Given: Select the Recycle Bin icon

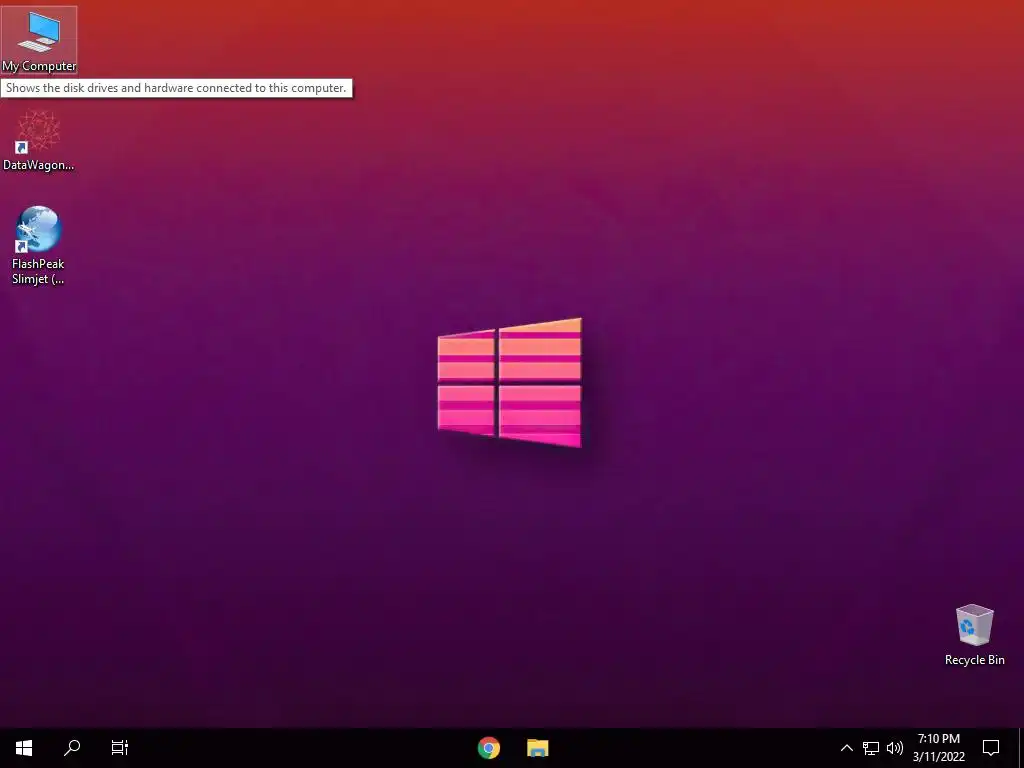Looking at the screenshot, I should 974,635.
